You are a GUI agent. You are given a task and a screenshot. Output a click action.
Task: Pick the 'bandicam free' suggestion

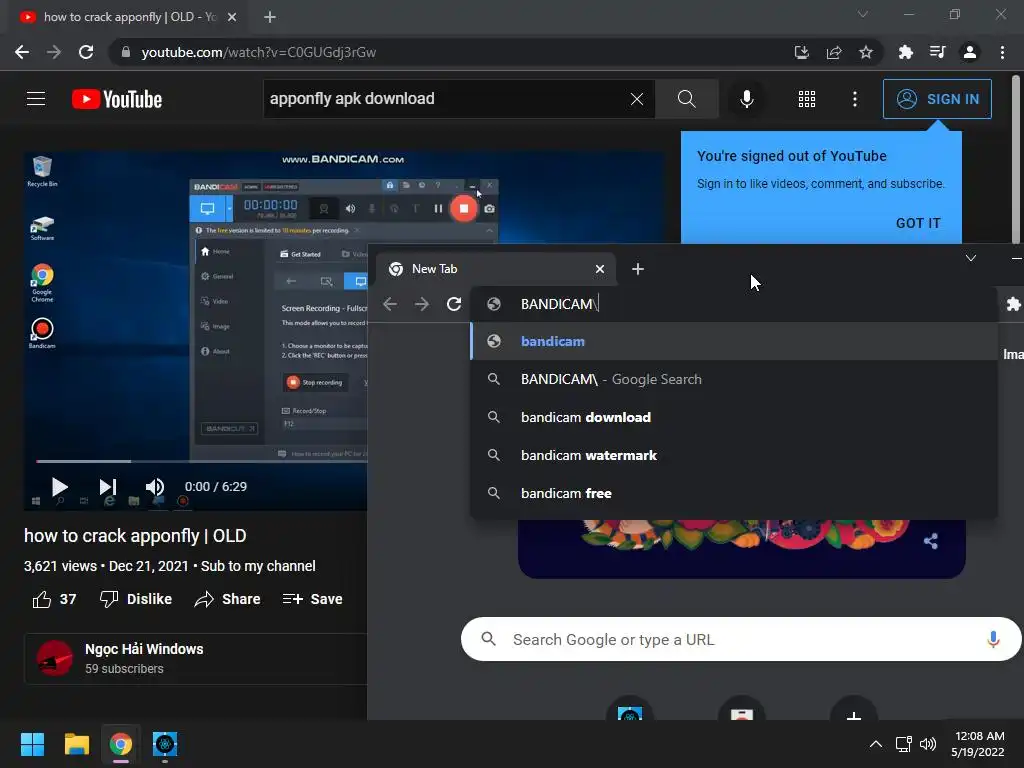click(733, 493)
